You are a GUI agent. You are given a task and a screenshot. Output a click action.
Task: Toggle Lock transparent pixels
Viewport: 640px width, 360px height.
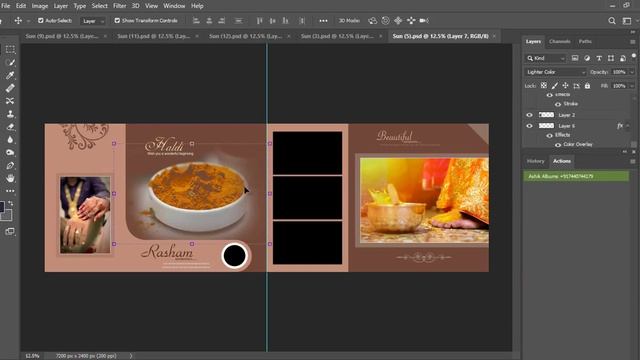tap(544, 86)
